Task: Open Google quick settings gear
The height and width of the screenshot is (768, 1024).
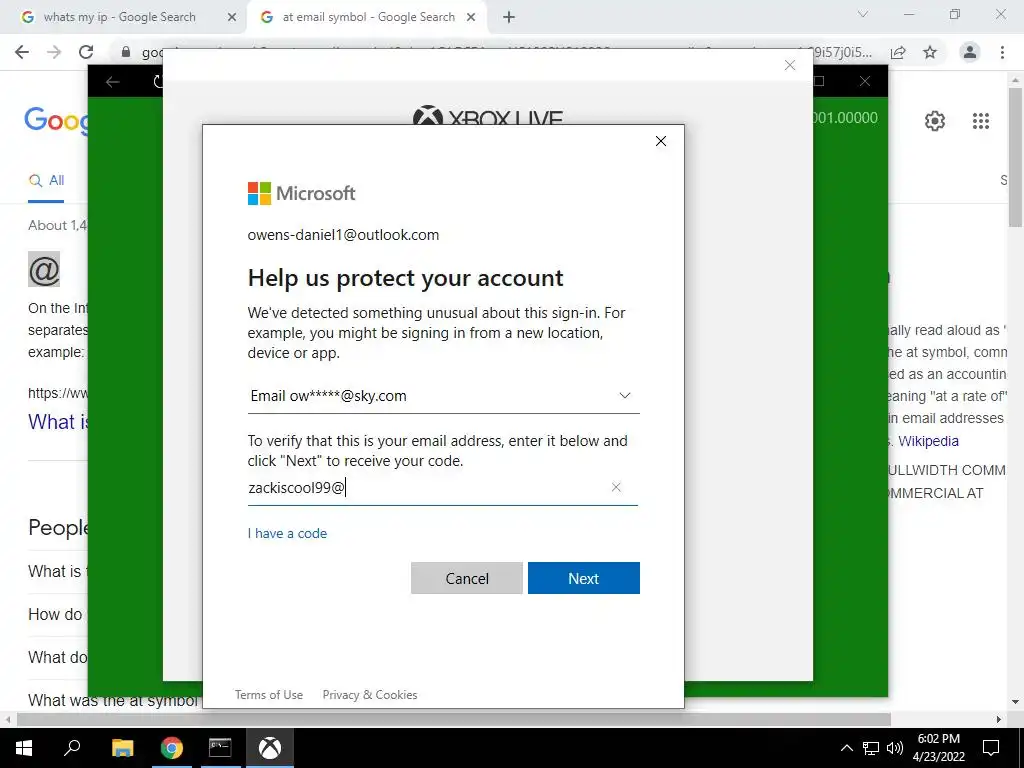Action: point(935,121)
